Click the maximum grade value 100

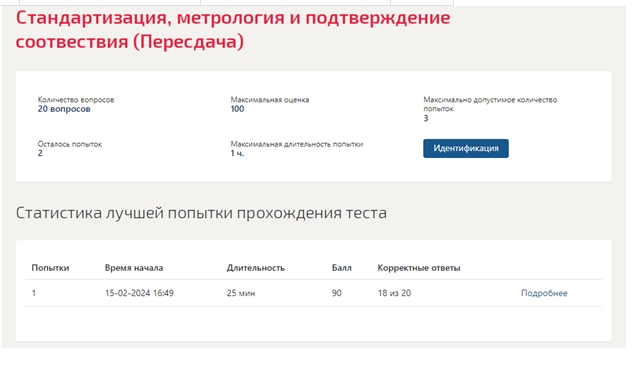click(x=237, y=109)
